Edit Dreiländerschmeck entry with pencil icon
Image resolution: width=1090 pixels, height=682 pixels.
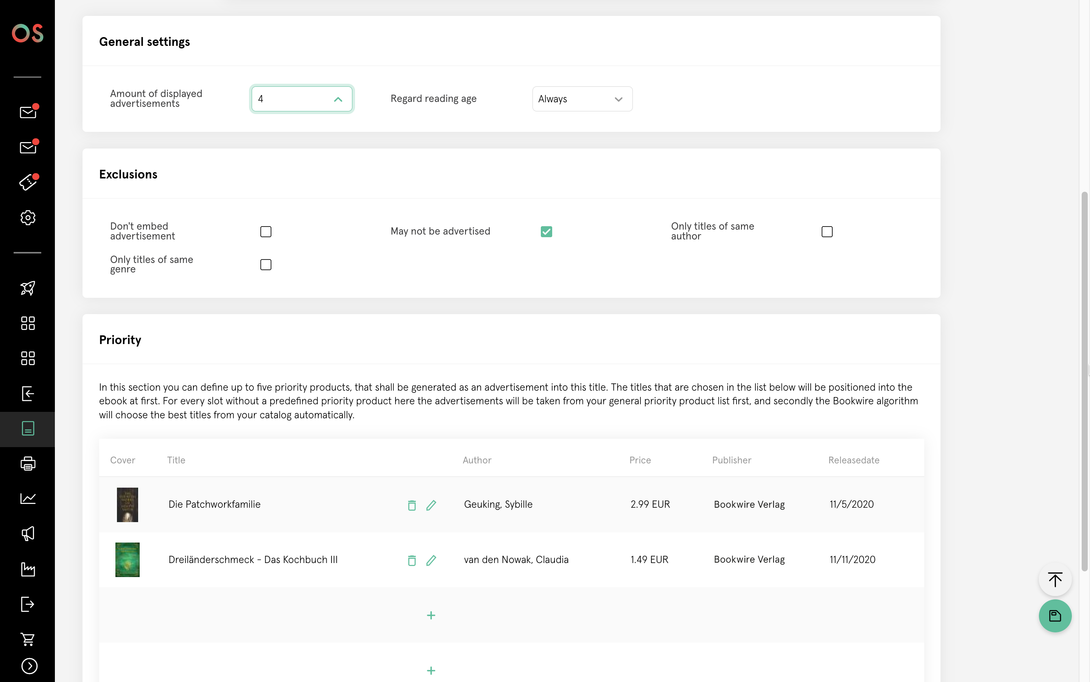pyautogui.click(x=431, y=560)
